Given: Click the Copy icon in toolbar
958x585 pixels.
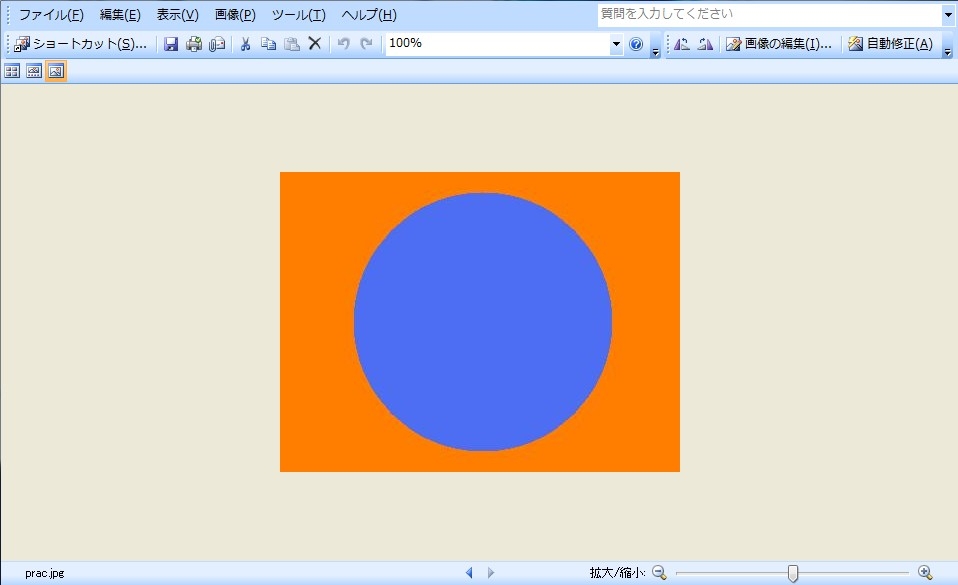Looking at the screenshot, I should click(268, 44).
